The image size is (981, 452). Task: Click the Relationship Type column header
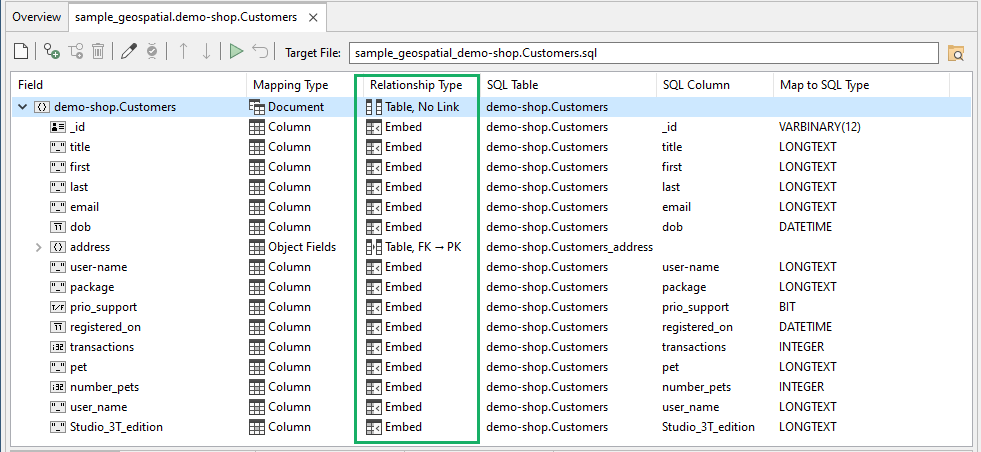click(x=415, y=85)
